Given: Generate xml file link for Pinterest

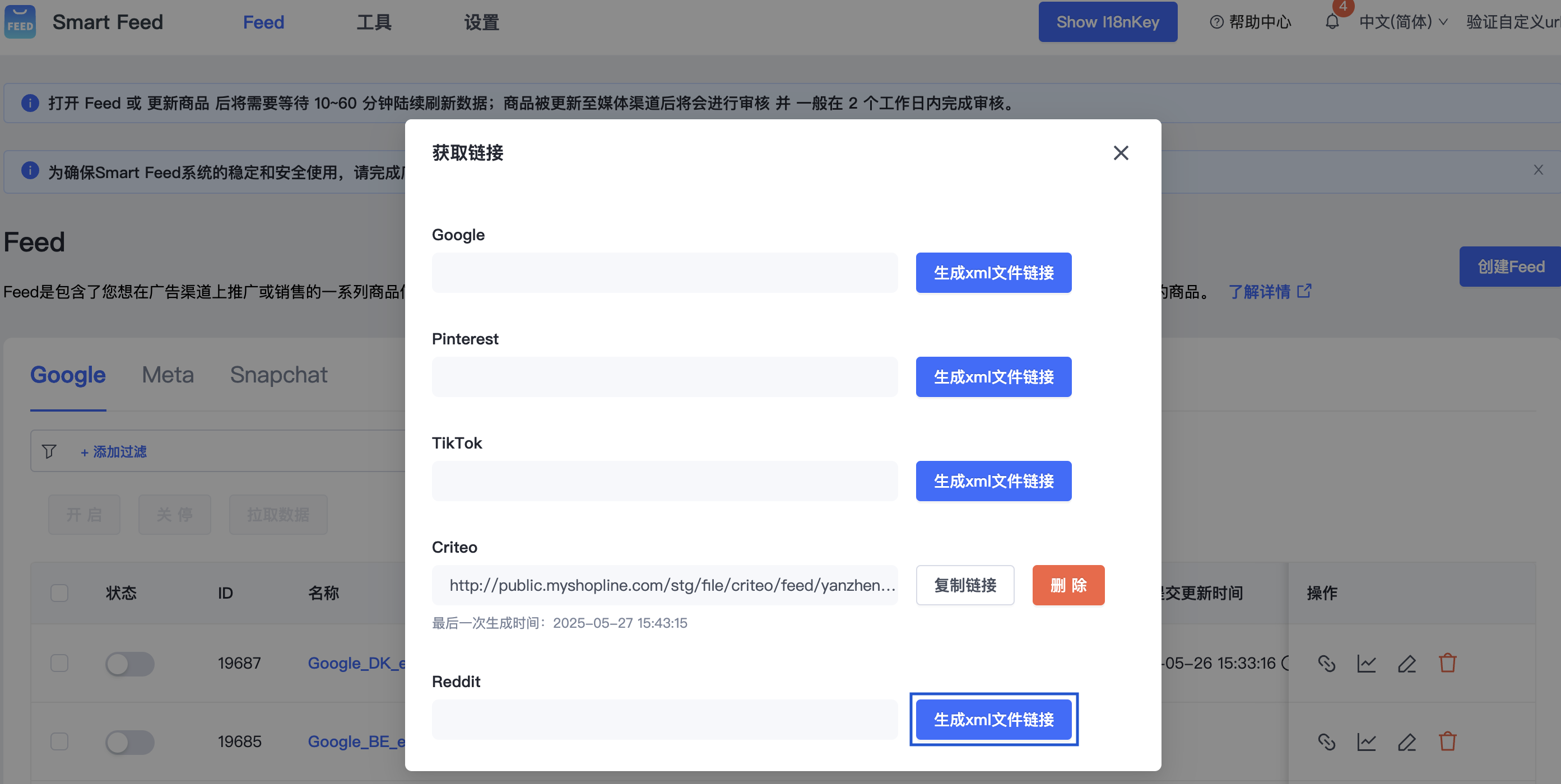Looking at the screenshot, I should pyautogui.click(x=993, y=377).
